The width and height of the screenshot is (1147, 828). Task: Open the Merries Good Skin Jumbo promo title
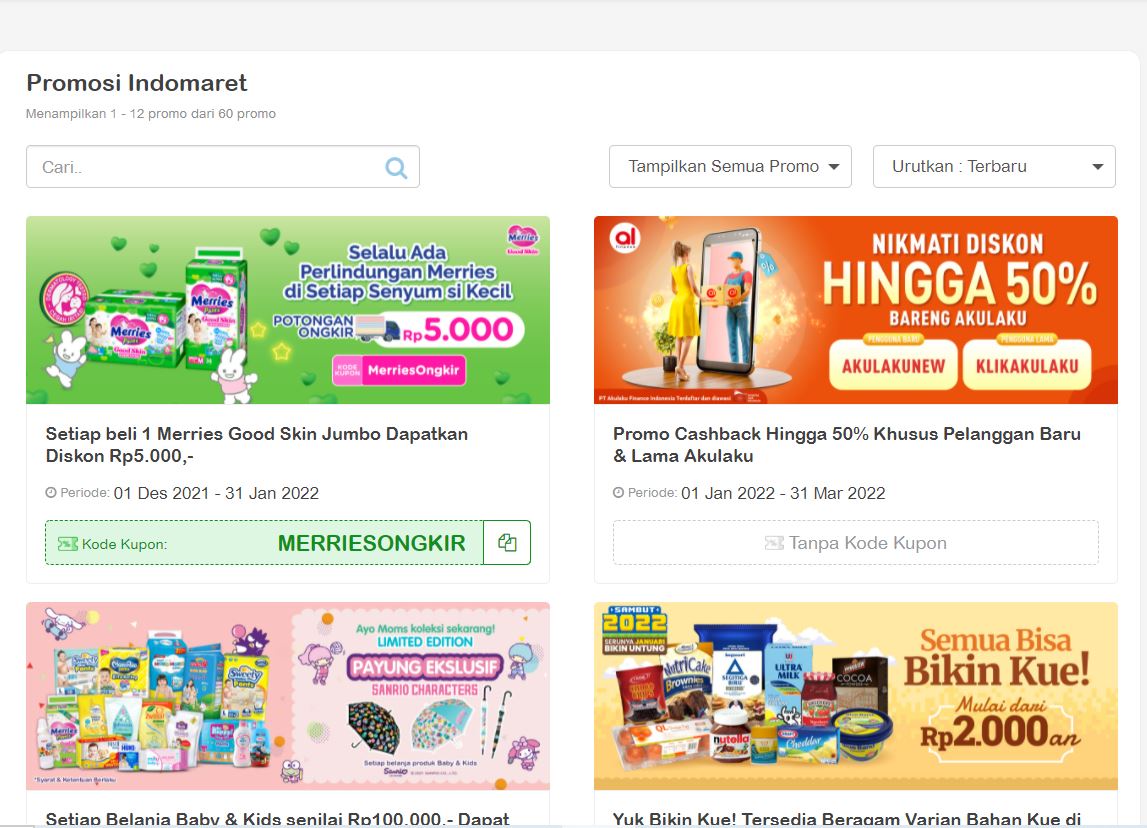[257, 445]
